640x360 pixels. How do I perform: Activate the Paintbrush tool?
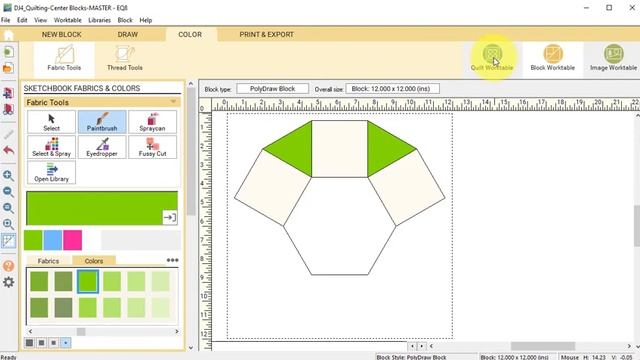[x=102, y=122]
